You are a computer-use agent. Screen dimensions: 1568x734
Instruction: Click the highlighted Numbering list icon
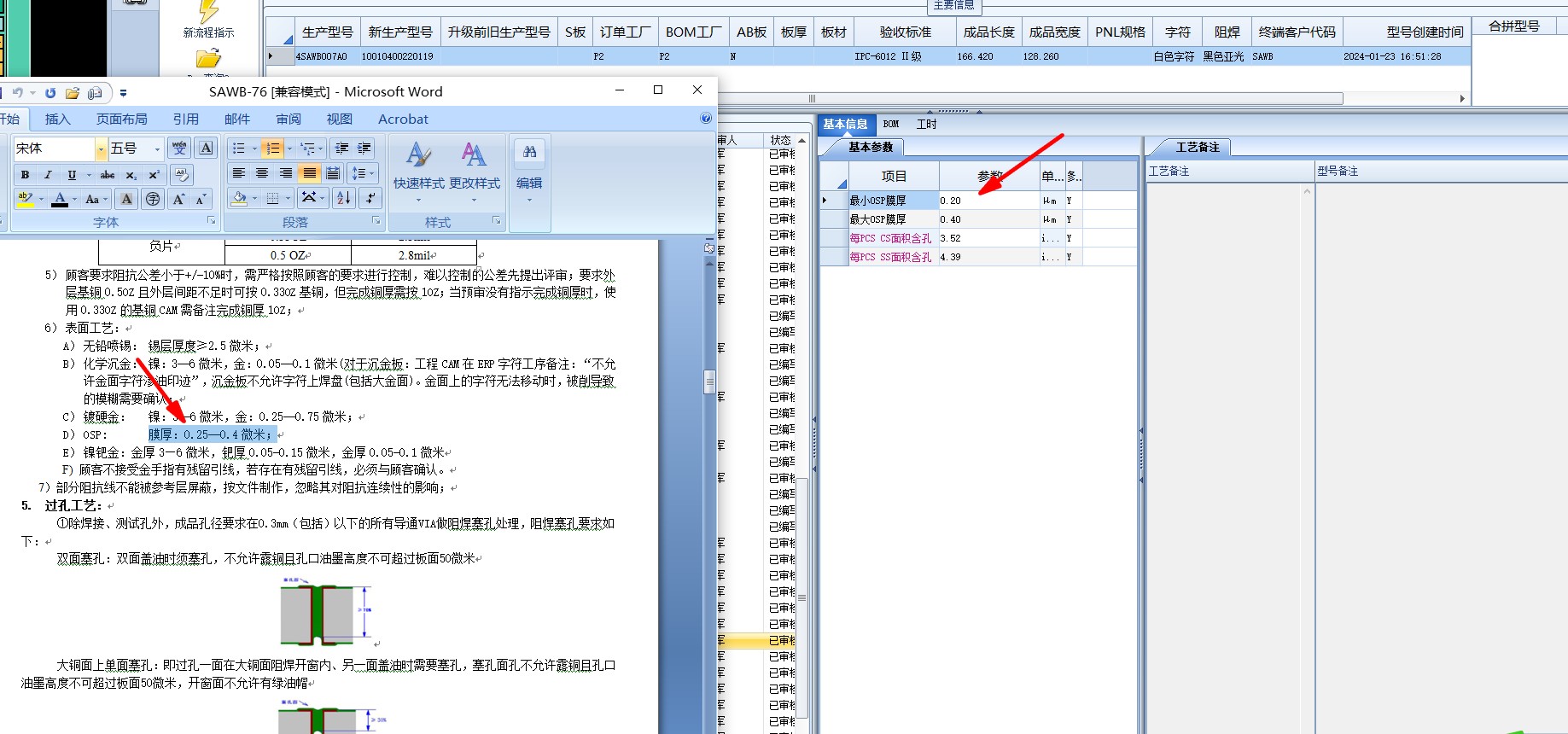point(272,149)
